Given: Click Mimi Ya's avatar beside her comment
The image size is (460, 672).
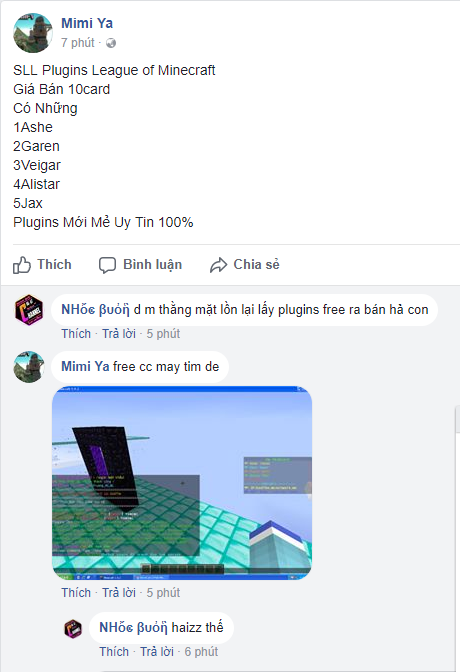Looking at the screenshot, I should pos(29,367).
